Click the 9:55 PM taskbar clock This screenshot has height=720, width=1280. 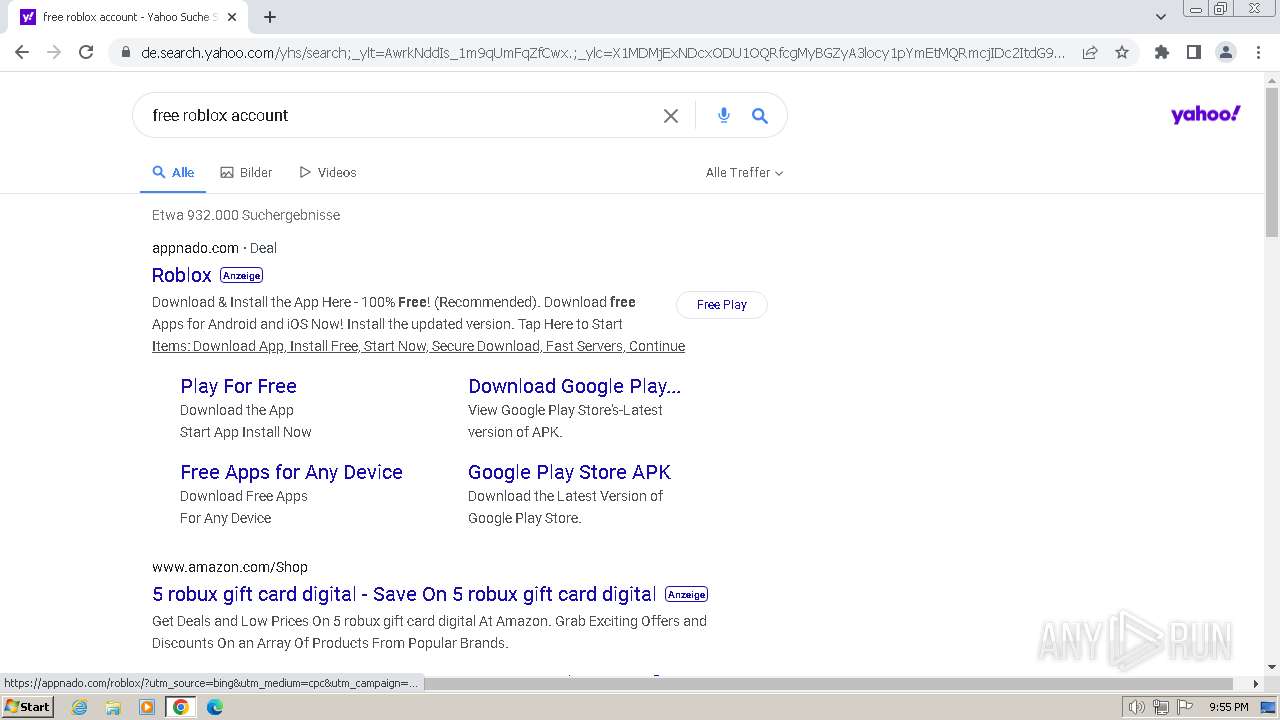coord(1229,707)
